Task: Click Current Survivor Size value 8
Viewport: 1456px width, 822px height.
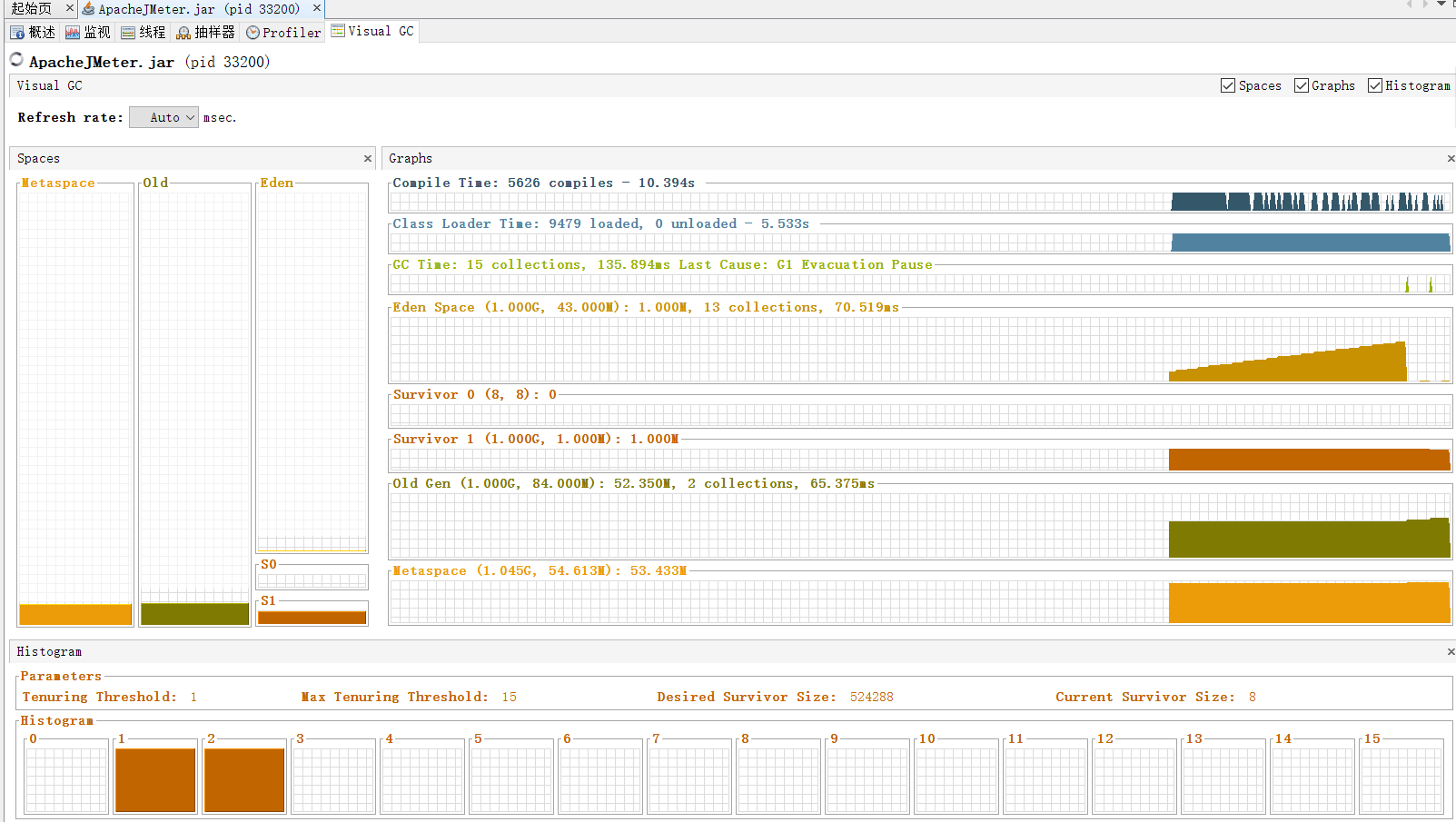Action: [x=1252, y=697]
